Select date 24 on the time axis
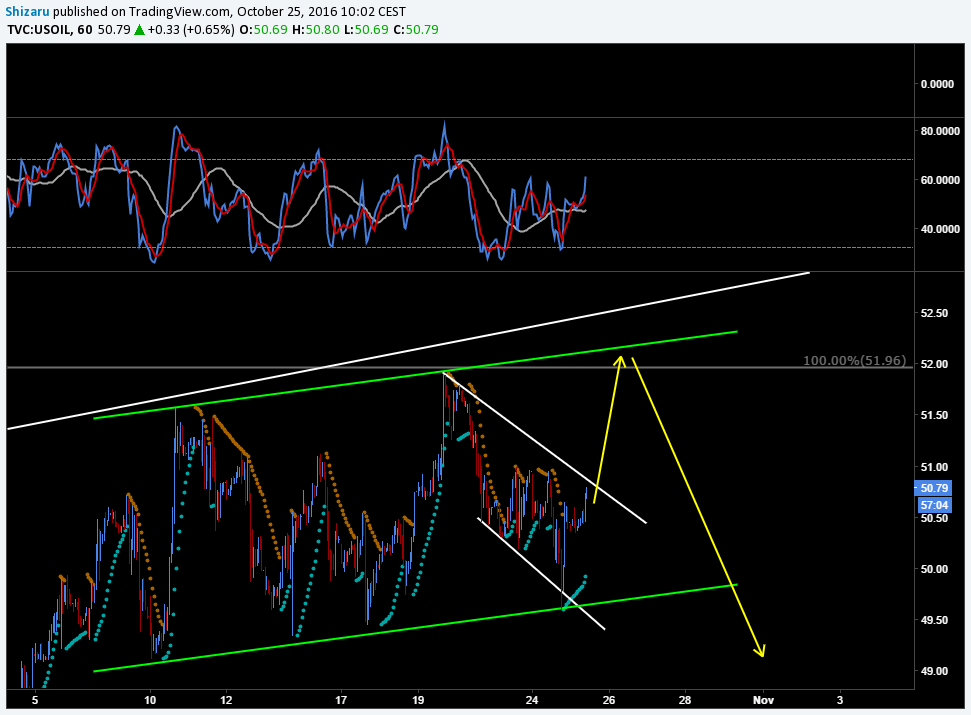 click(532, 700)
